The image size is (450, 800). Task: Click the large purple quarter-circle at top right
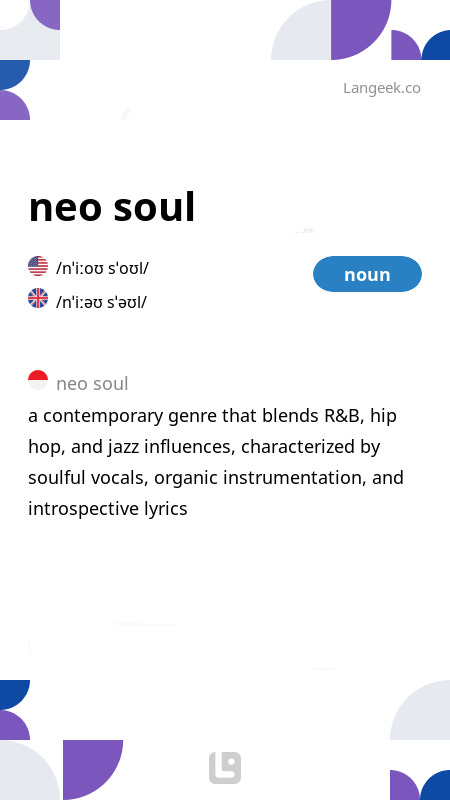point(361,30)
